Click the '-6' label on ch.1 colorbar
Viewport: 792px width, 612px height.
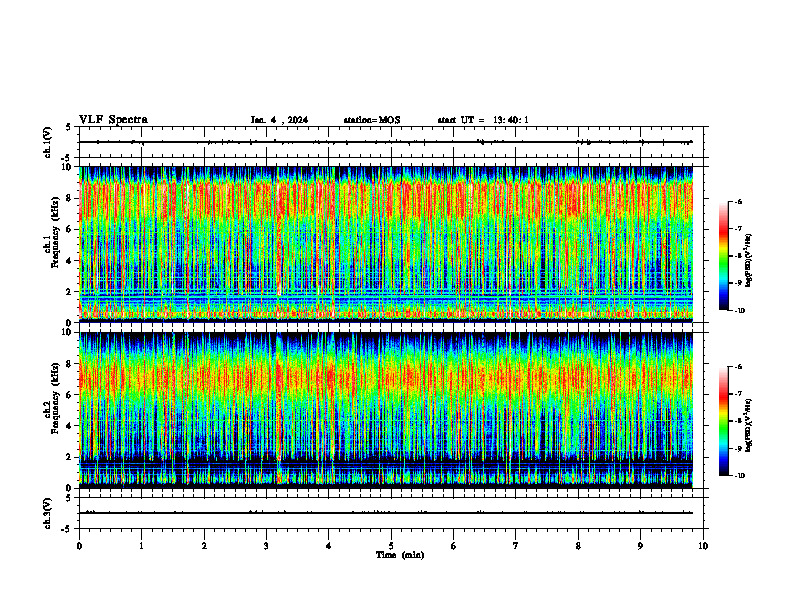[x=737, y=202]
